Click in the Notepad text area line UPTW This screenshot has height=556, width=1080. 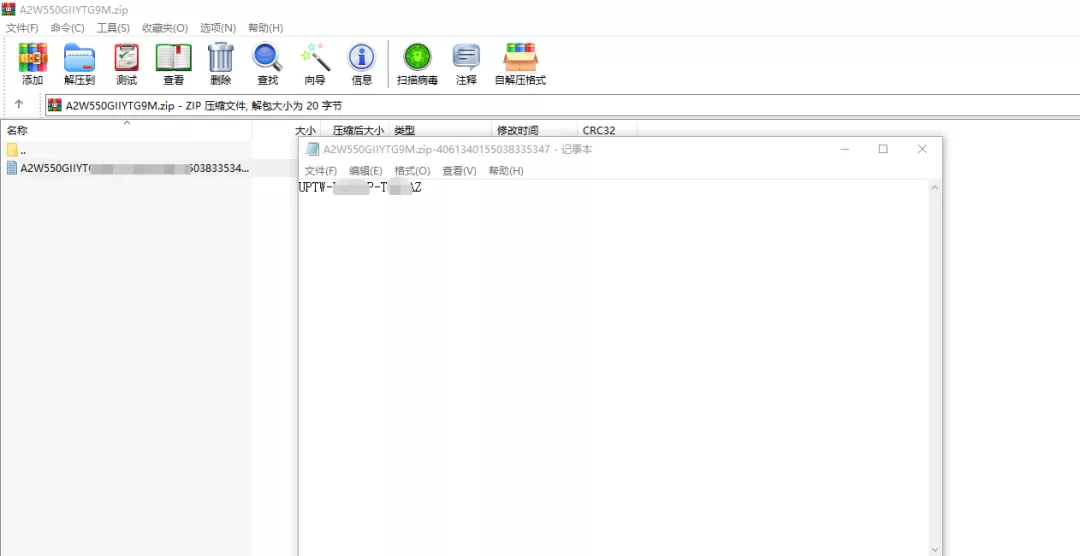pos(360,187)
